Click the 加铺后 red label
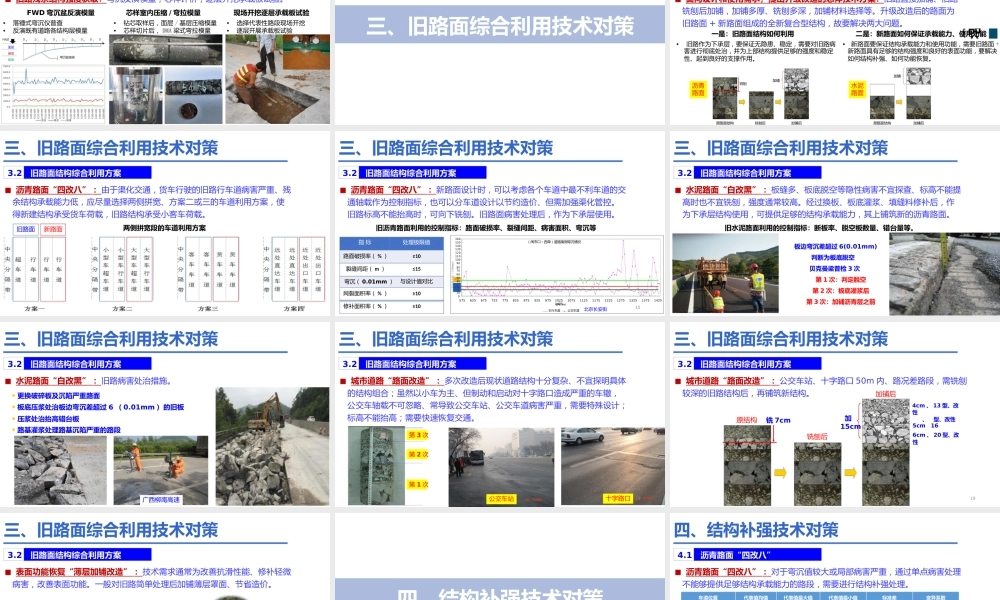 885,394
